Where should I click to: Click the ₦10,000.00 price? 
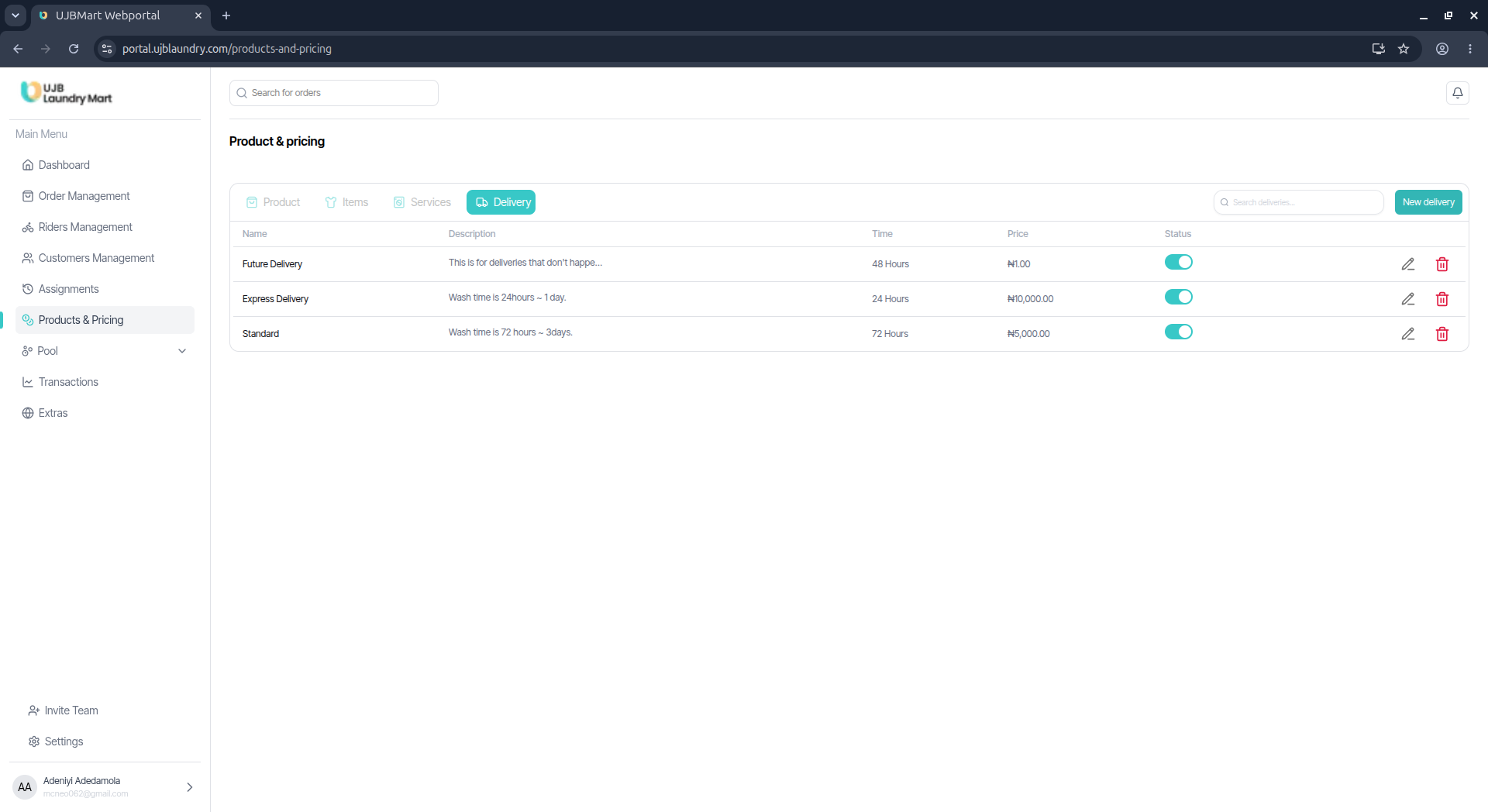1030,299
